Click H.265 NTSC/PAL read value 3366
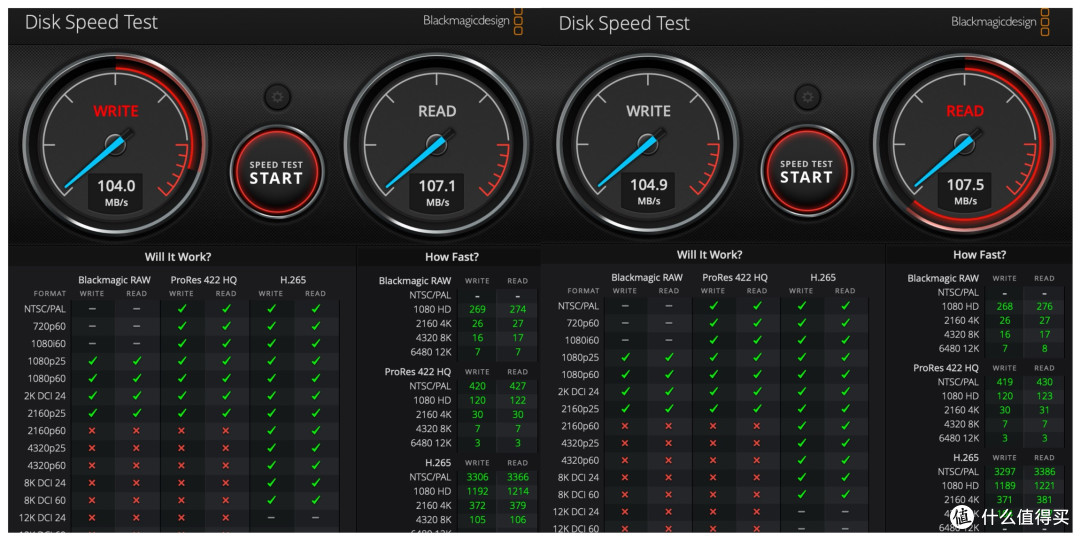 pyautogui.click(x=517, y=477)
